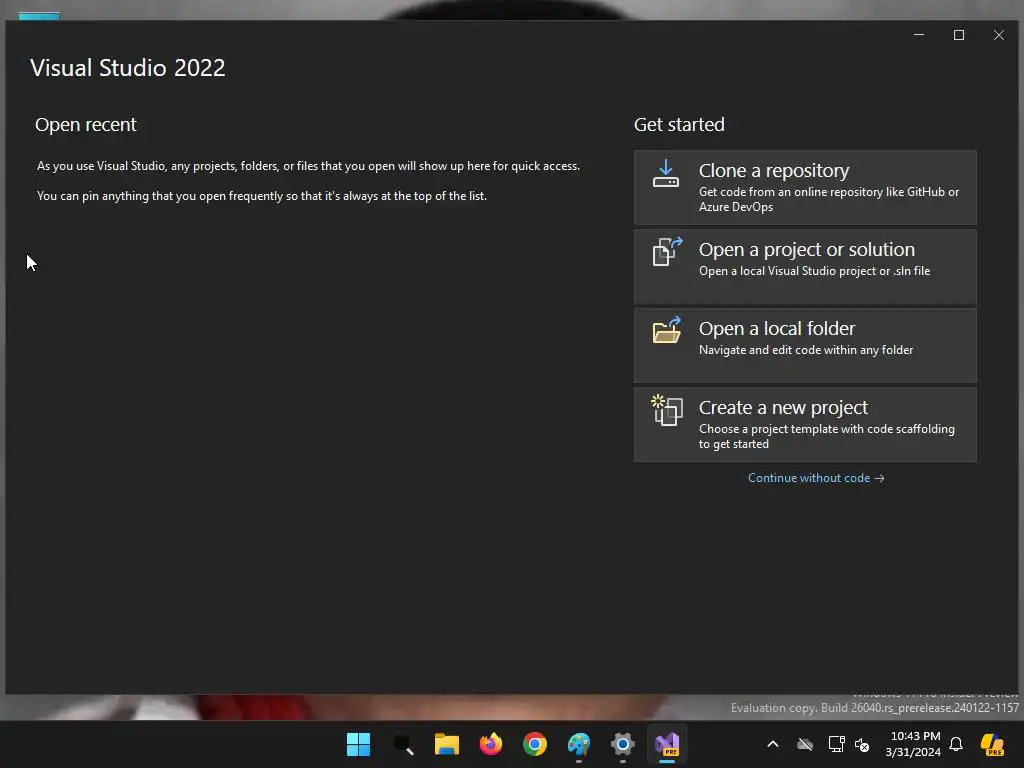
Task: Click the Visual Studio 2022 title text
Action: coord(127,68)
